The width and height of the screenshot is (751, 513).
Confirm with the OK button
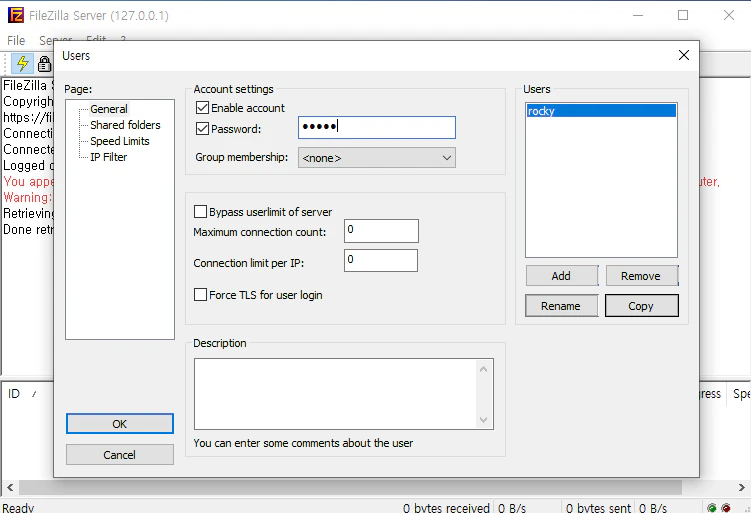[x=120, y=424]
